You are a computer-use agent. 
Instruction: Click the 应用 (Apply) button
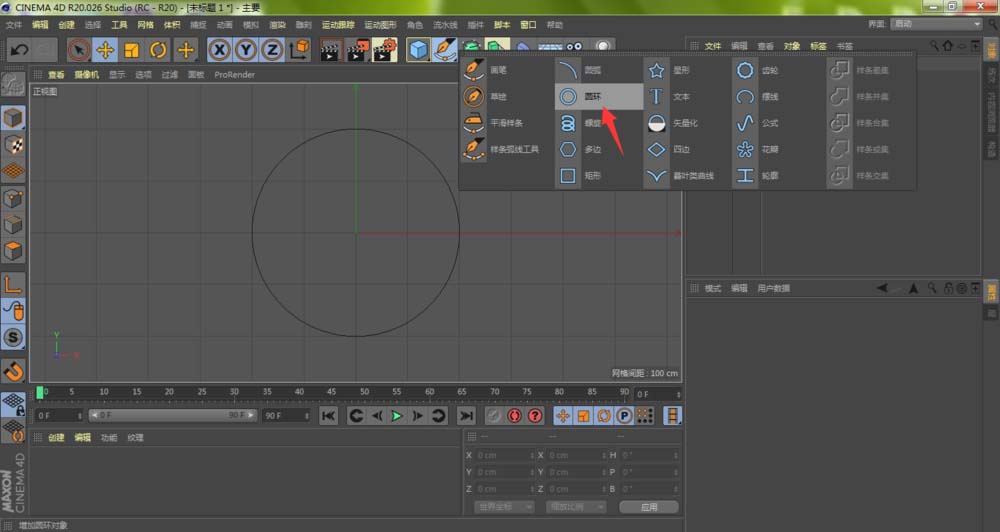[649, 507]
